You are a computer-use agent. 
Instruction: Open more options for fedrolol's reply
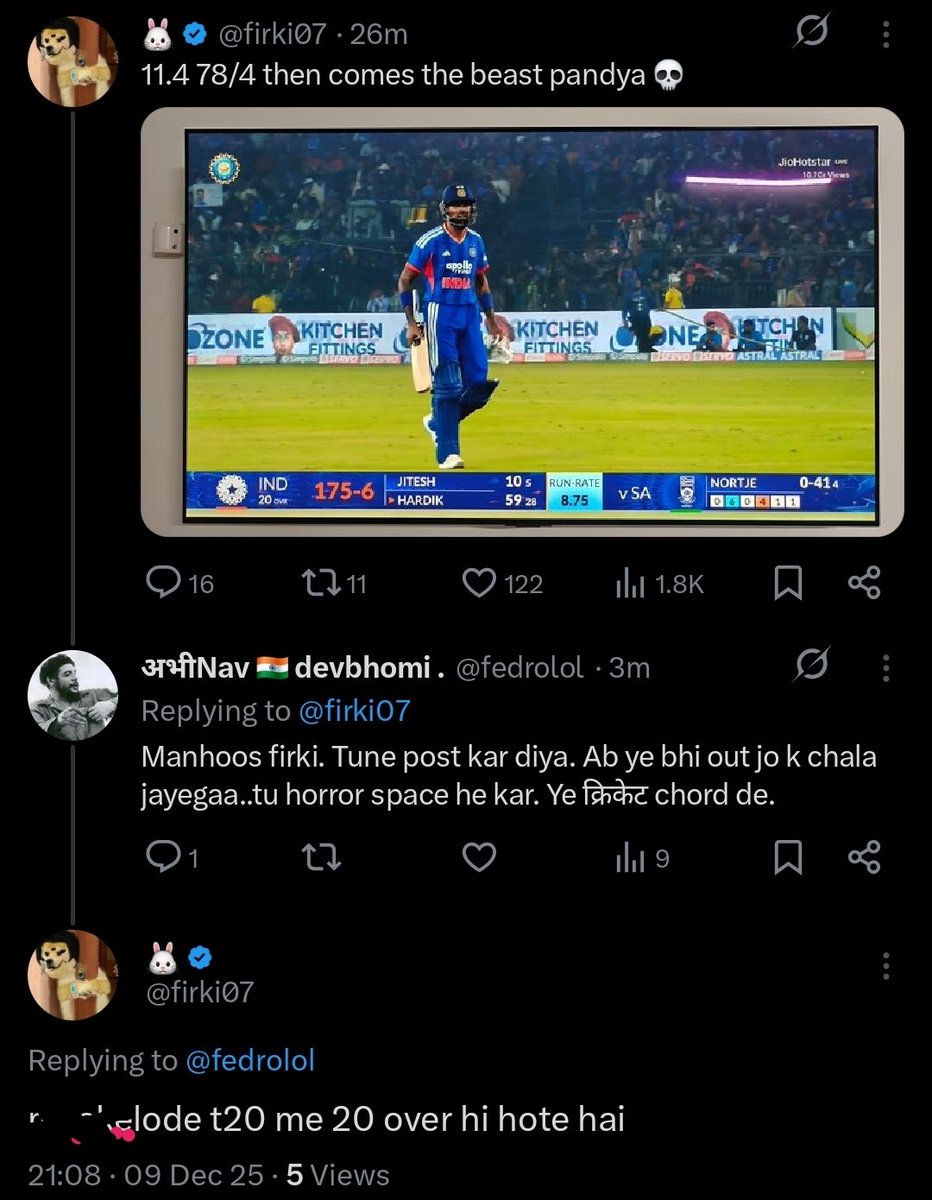click(885, 667)
